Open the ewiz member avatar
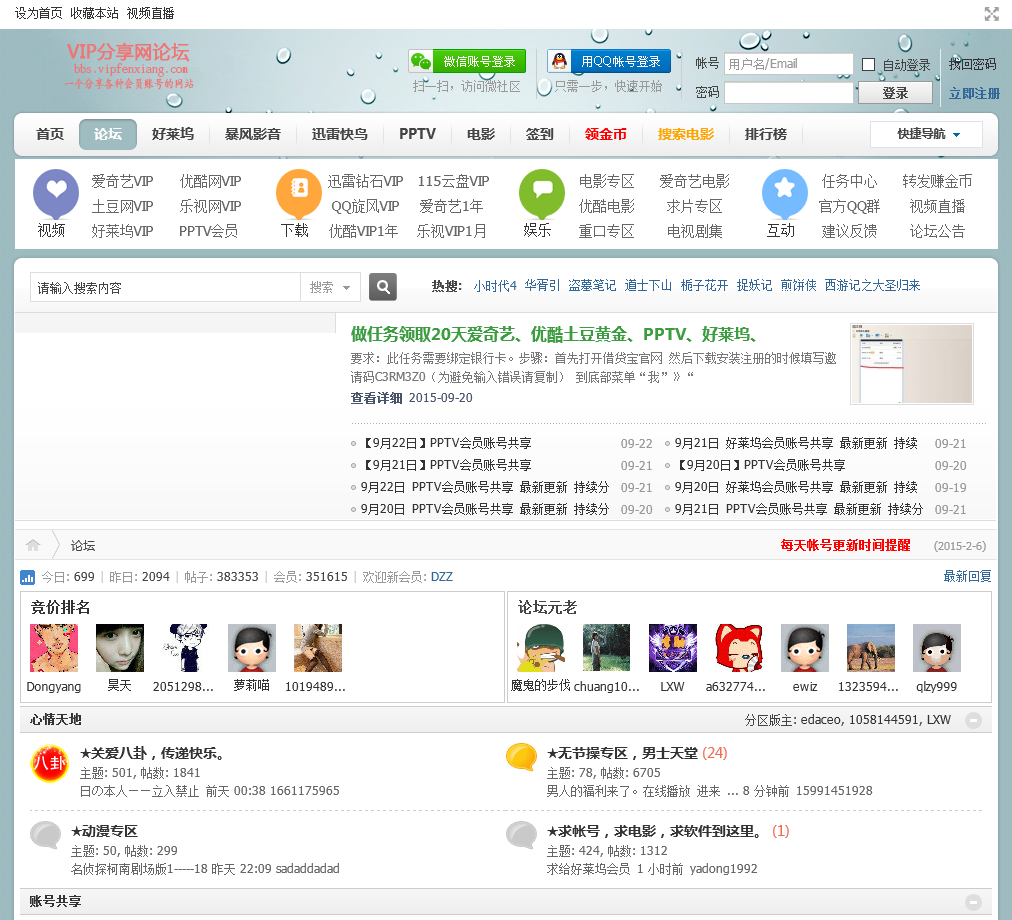 tap(805, 648)
